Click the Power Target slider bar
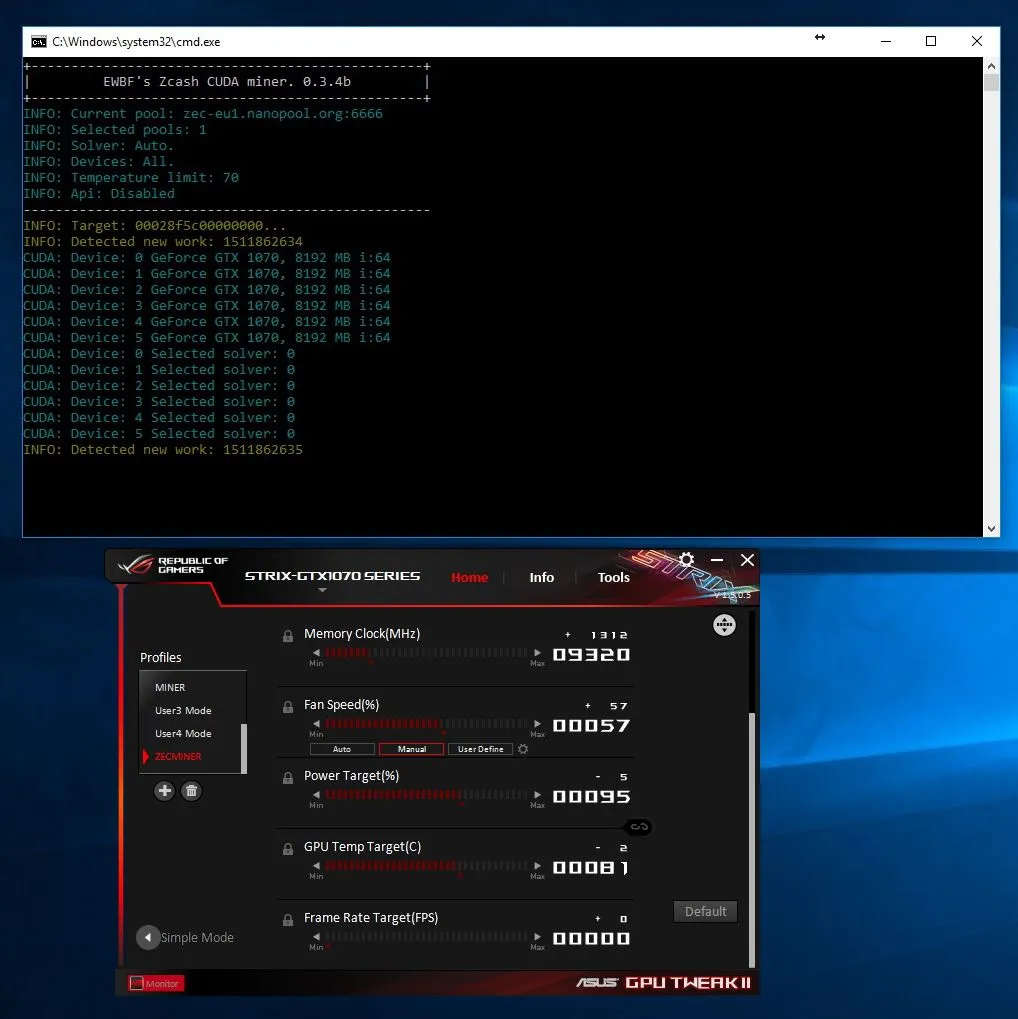 click(x=426, y=794)
